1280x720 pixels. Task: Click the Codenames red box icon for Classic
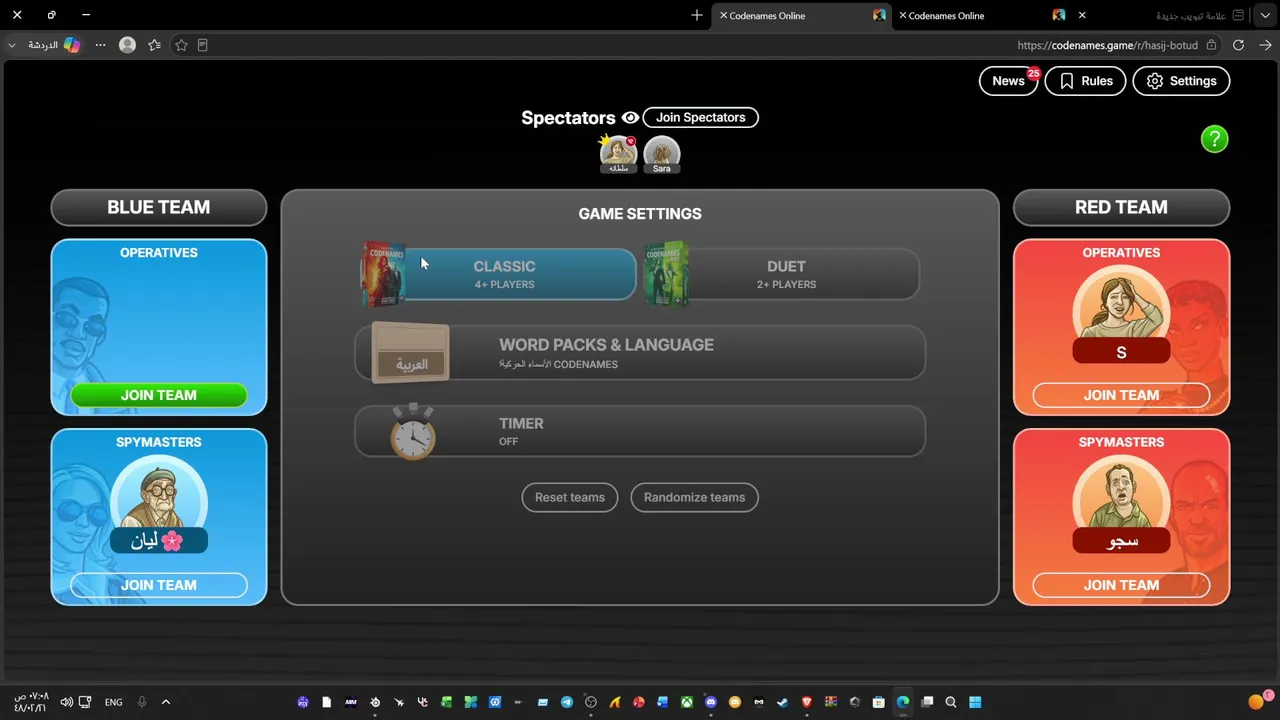tap(383, 274)
